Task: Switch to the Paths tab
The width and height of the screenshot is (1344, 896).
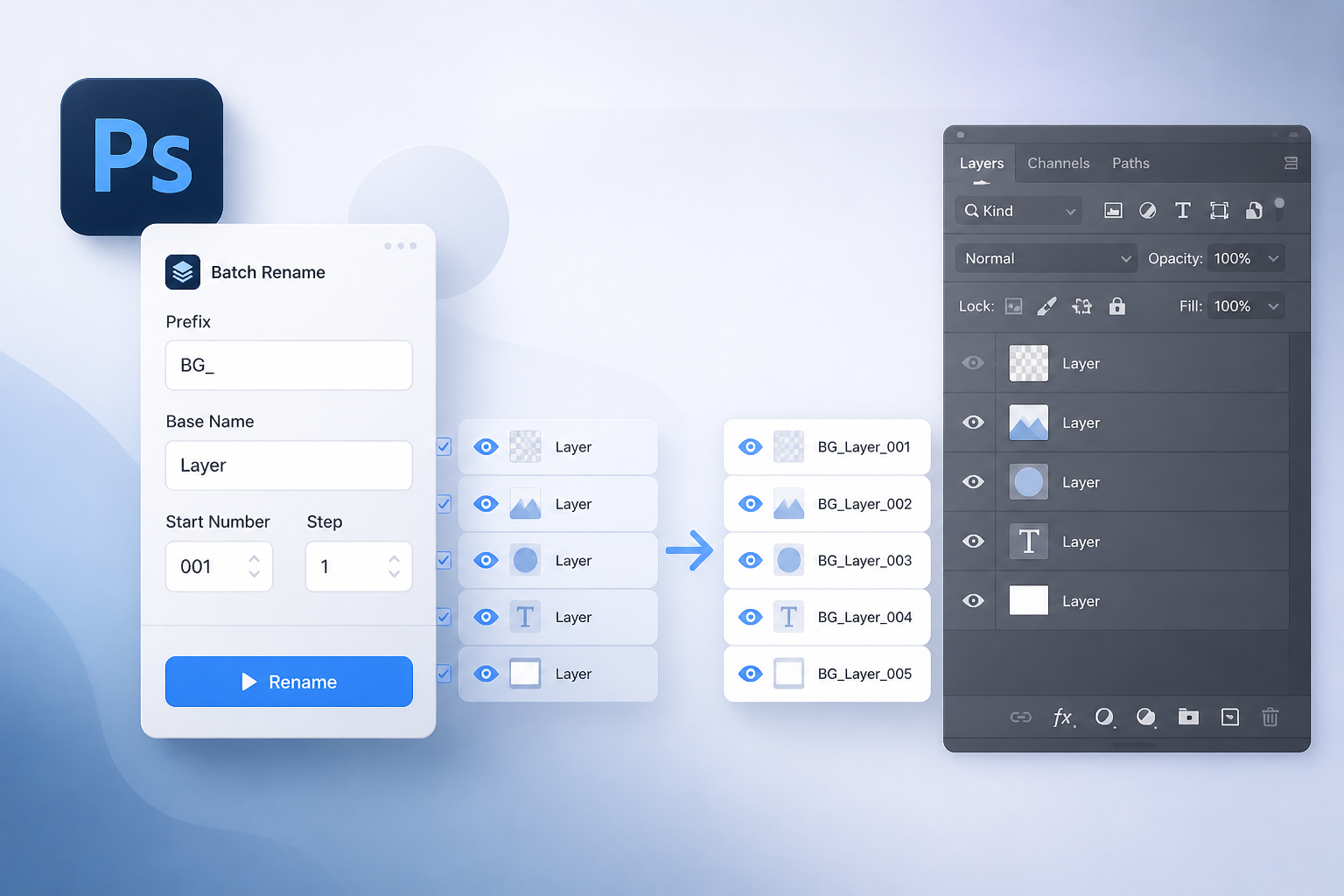Action: (x=1130, y=164)
